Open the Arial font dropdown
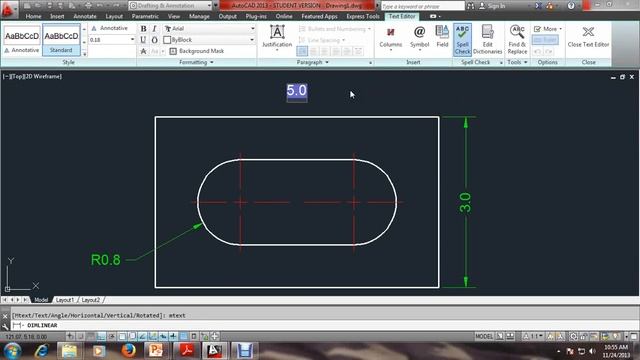This screenshot has width=640, height=360. click(252, 29)
